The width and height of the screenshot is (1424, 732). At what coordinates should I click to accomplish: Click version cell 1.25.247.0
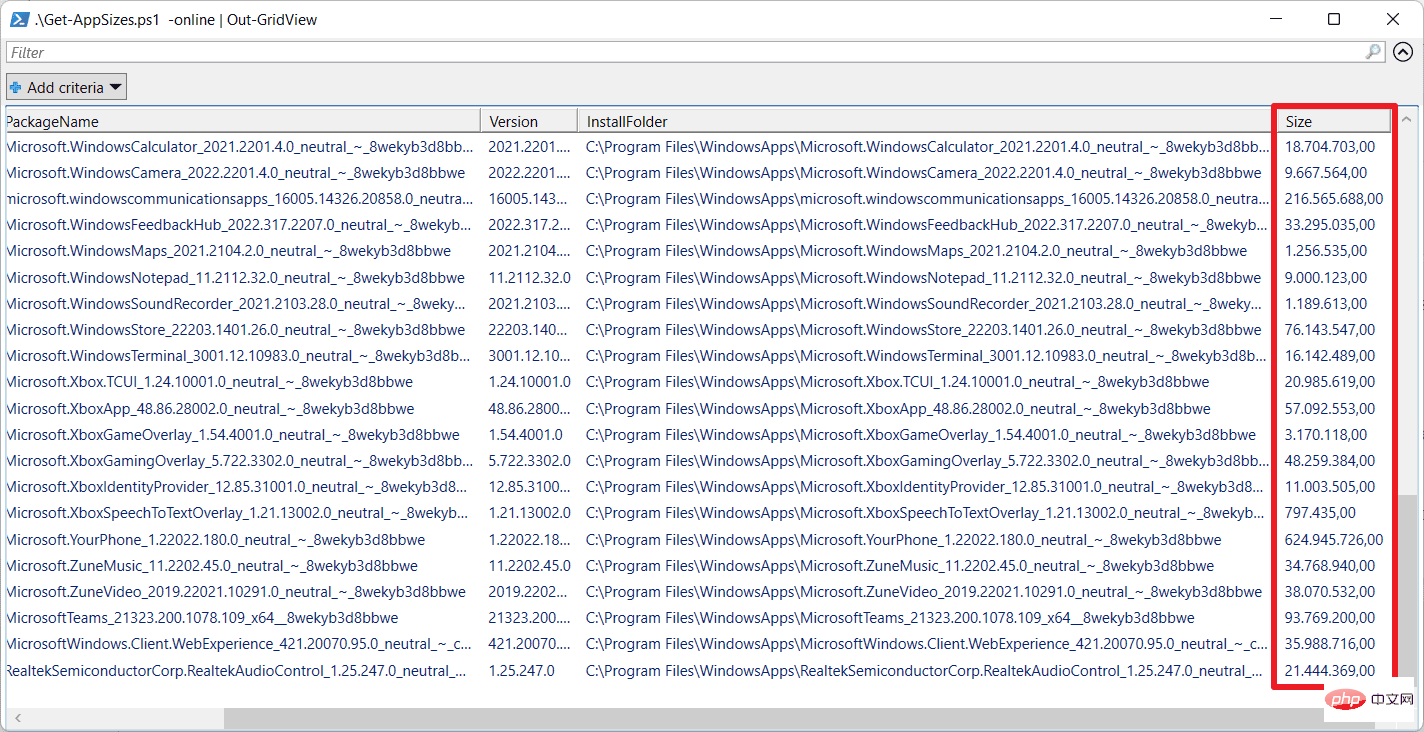click(521, 670)
